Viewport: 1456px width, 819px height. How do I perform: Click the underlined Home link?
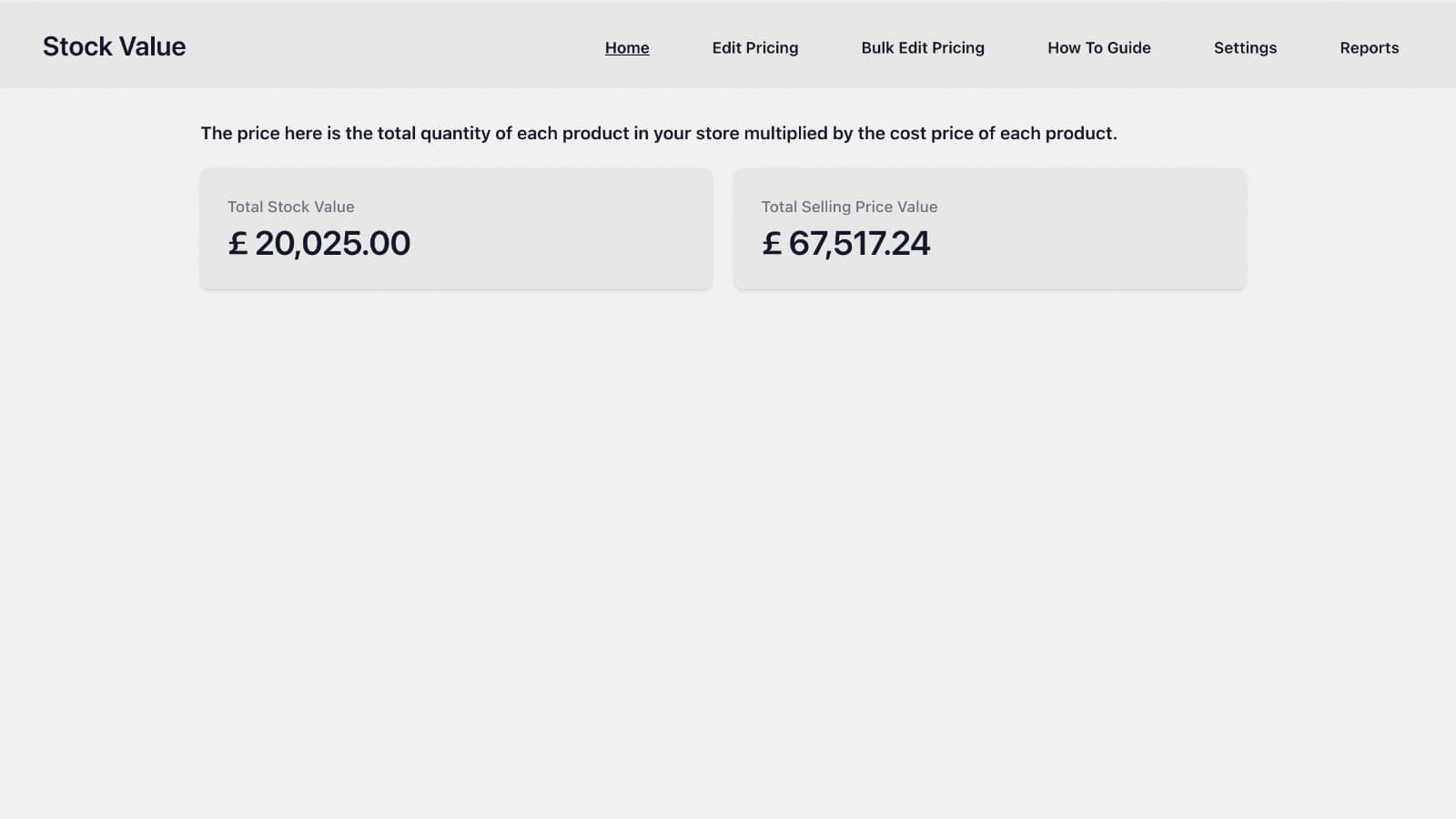tap(627, 47)
